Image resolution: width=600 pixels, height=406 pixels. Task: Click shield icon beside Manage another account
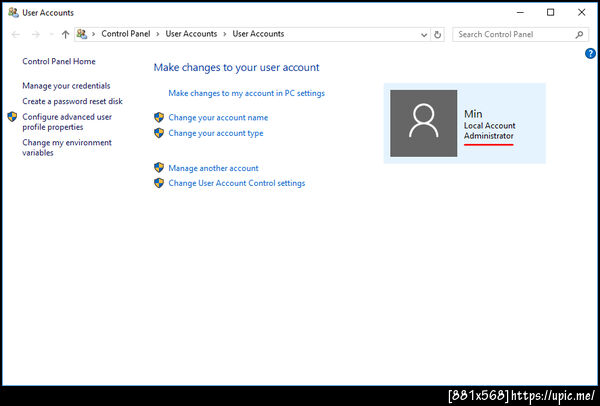click(x=159, y=168)
